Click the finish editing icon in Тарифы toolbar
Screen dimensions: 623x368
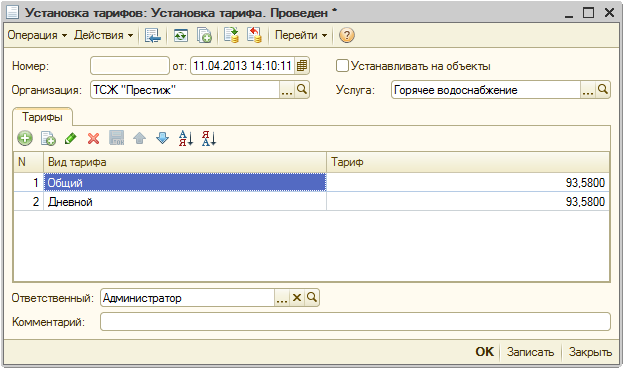tap(117, 138)
